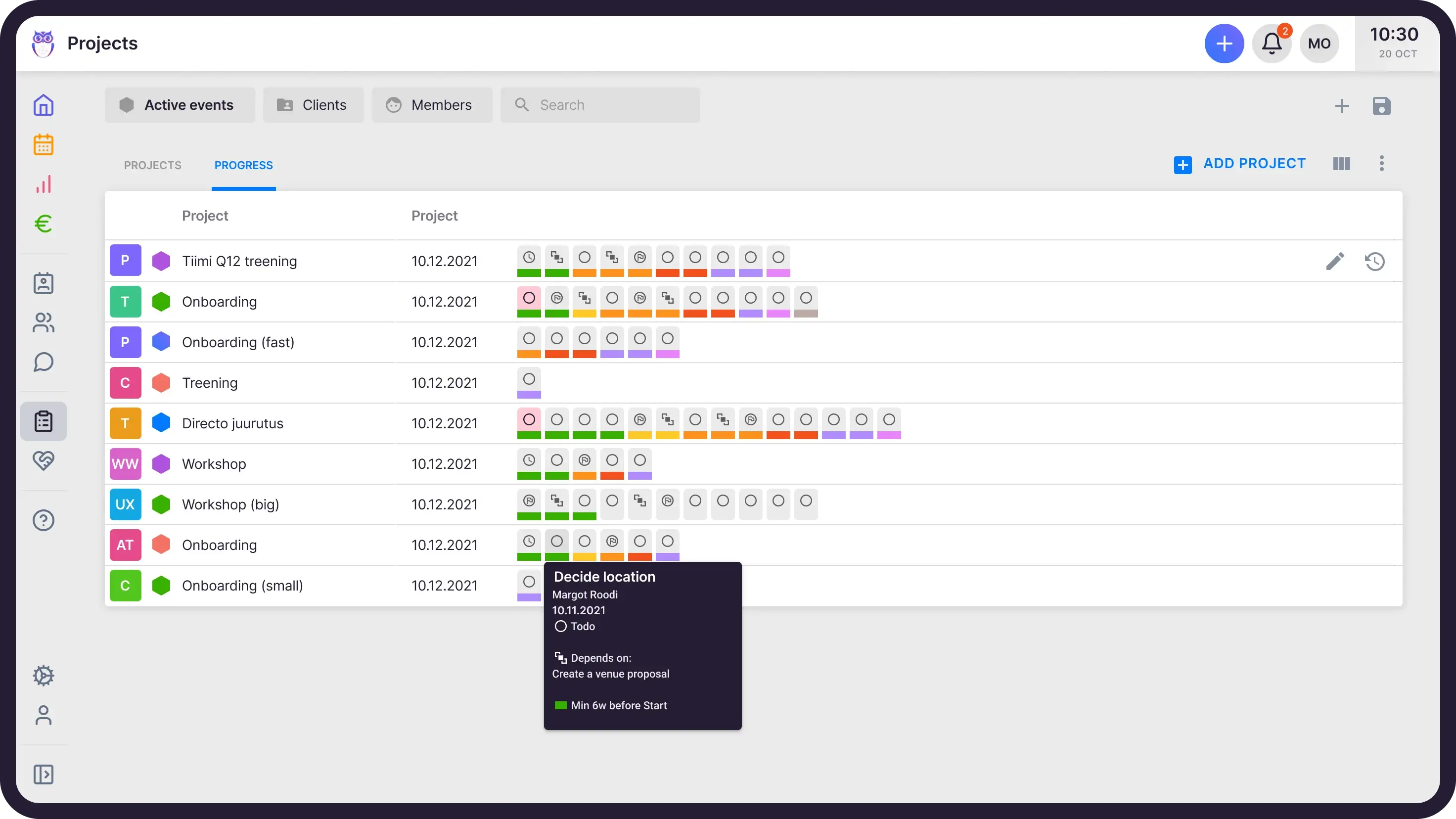Click the edit pencil for Tiimi Q12 treening
Image resolution: width=1456 pixels, height=819 pixels.
[1335, 261]
